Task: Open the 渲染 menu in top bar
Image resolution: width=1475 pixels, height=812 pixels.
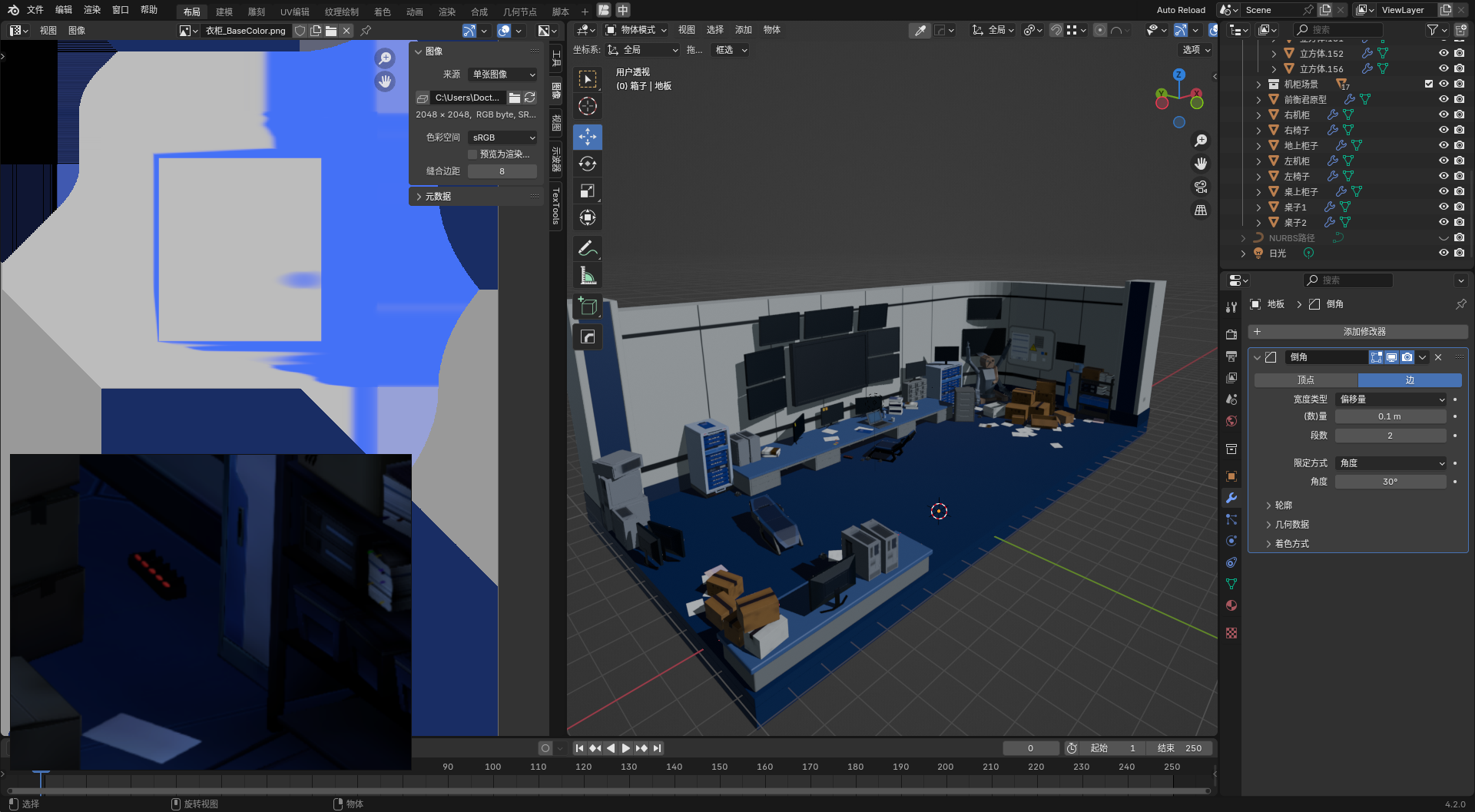Action: point(92,10)
